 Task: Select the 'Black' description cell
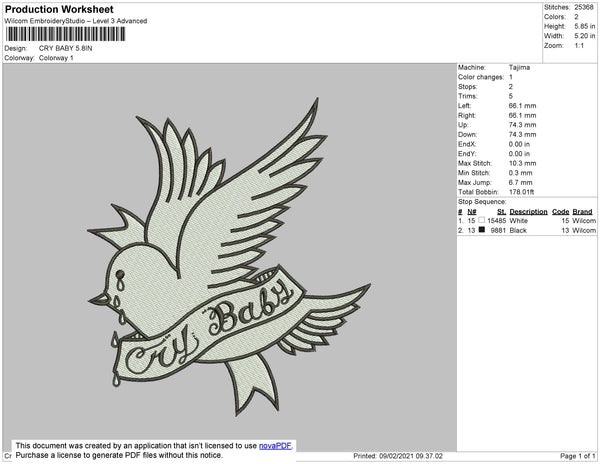click(518, 230)
